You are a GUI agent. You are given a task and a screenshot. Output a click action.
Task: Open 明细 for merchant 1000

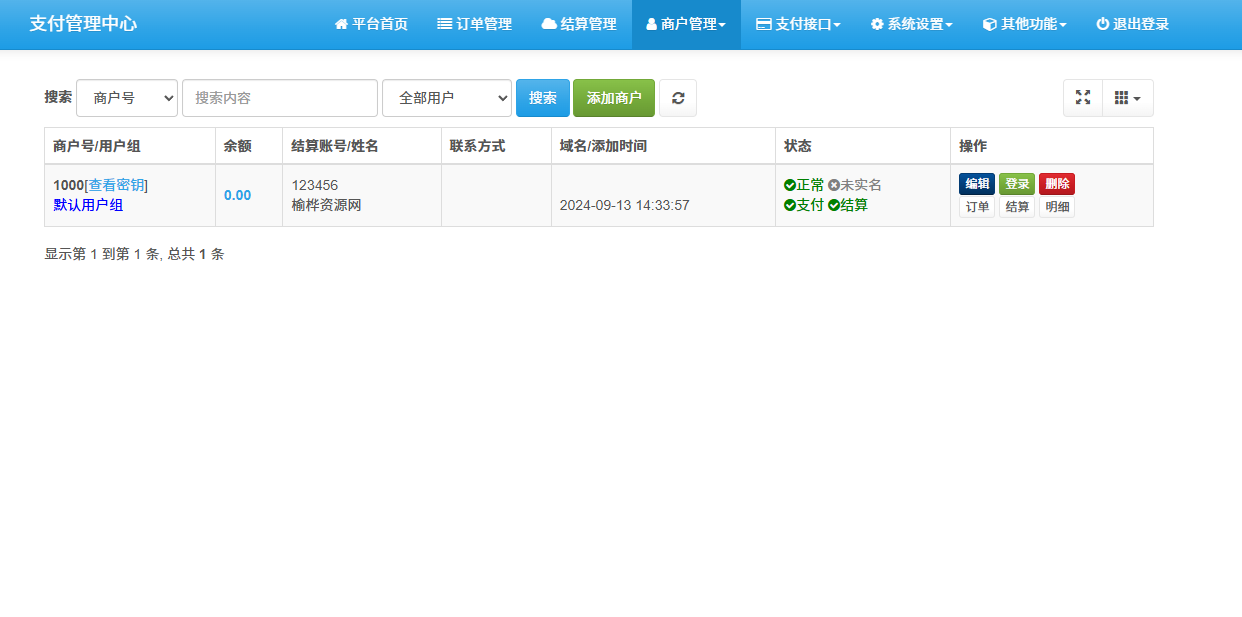1057,207
